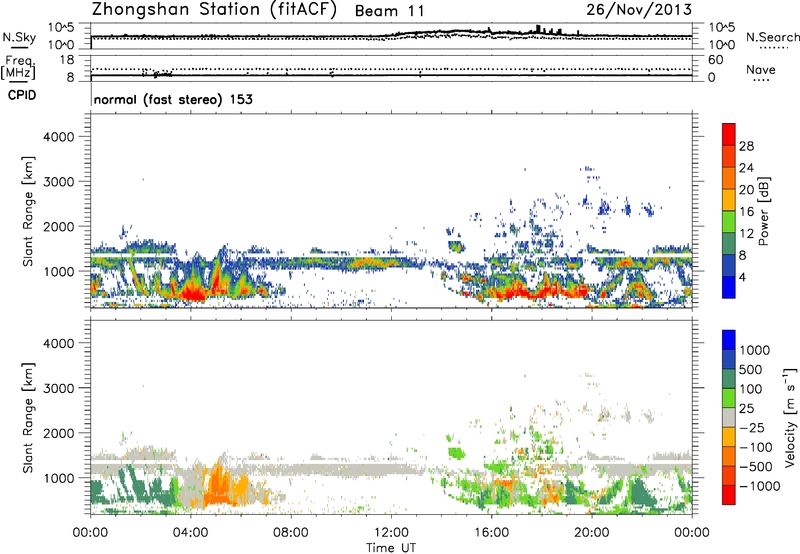Select the 'Freq. [MHz]' axis label

point(19,67)
